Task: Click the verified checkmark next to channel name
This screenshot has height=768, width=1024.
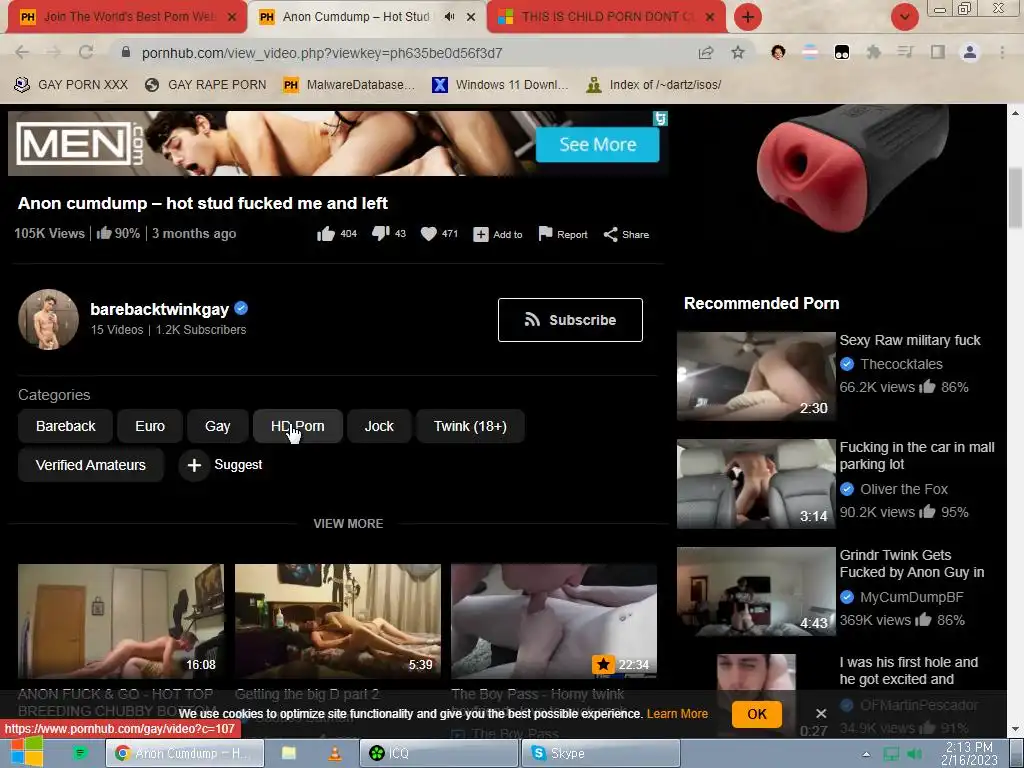Action: tap(241, 308)
